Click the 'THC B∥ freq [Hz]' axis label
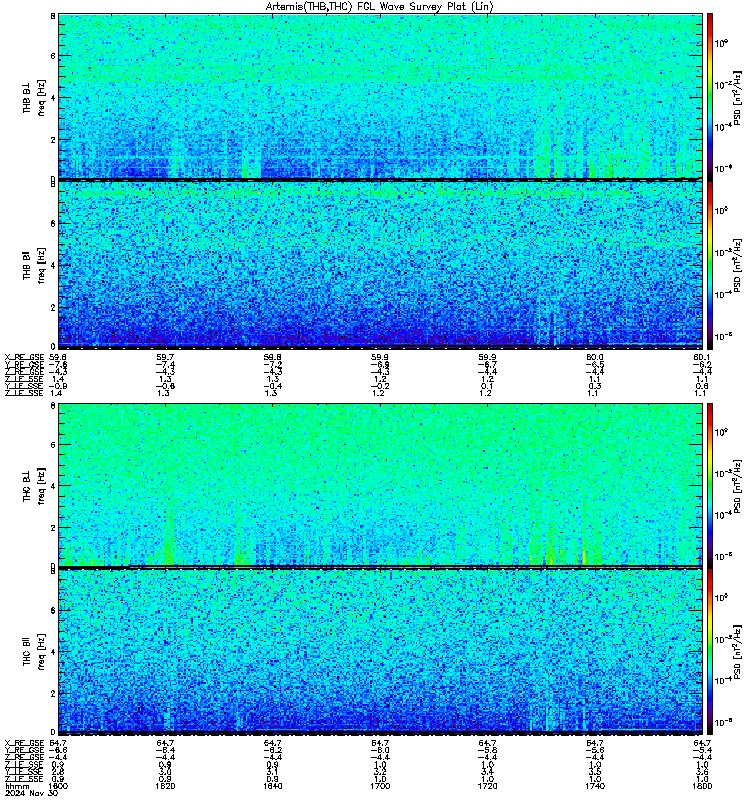750x800 pixels. pos(34,652)
